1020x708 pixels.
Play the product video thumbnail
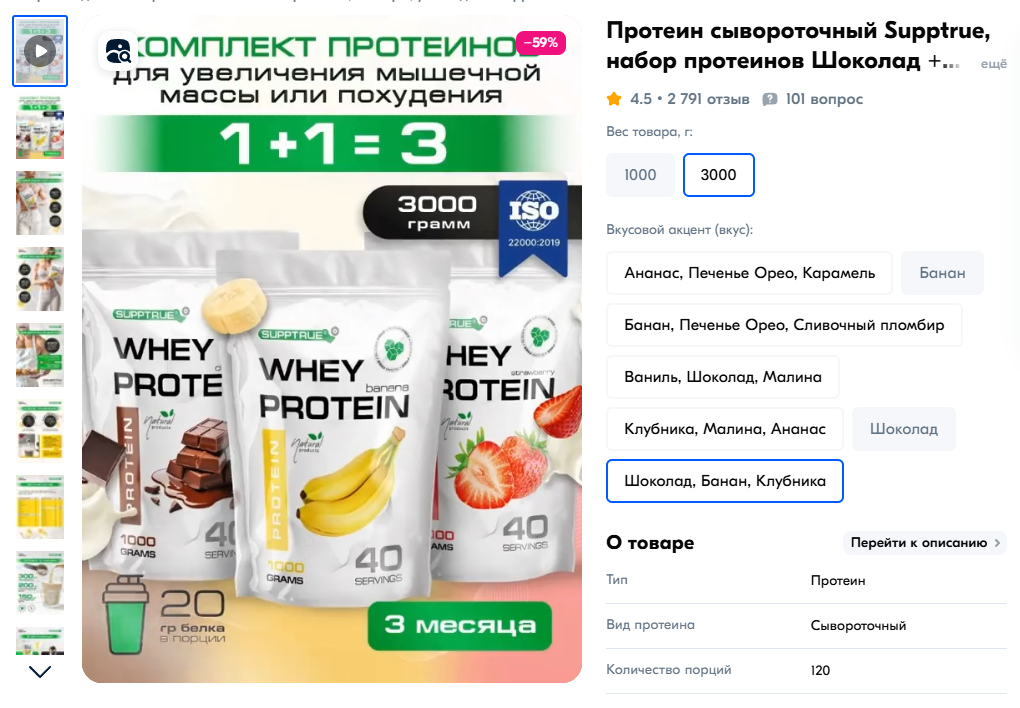coord(40,51)
